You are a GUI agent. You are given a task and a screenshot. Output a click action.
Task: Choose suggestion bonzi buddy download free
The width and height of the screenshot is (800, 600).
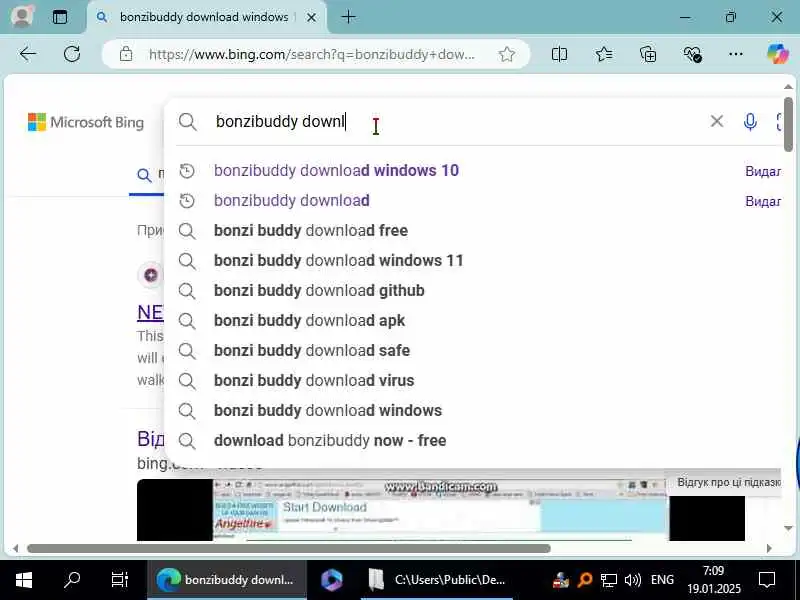tap(311, 231)
